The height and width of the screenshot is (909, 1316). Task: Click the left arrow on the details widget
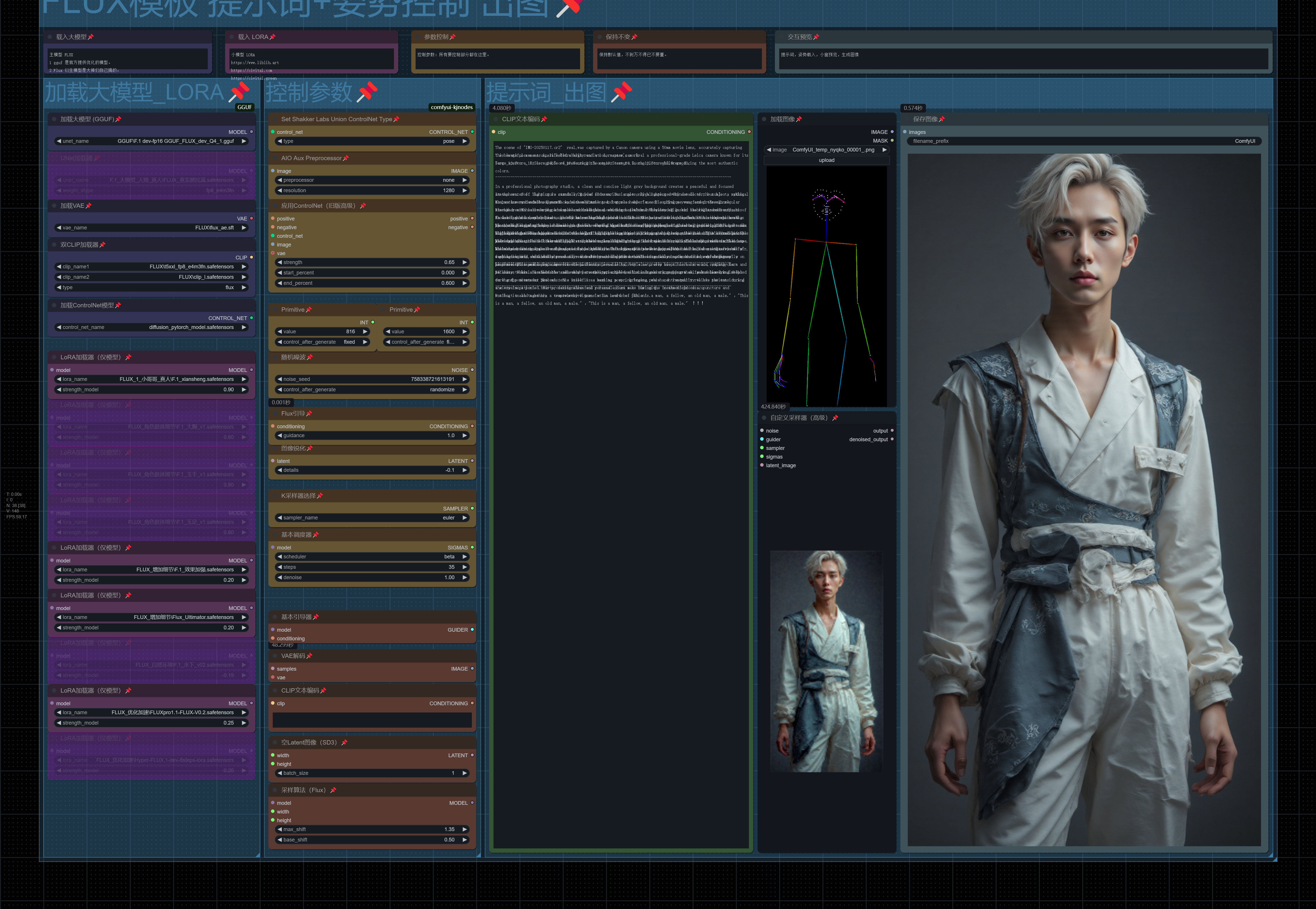coord(280,470)
